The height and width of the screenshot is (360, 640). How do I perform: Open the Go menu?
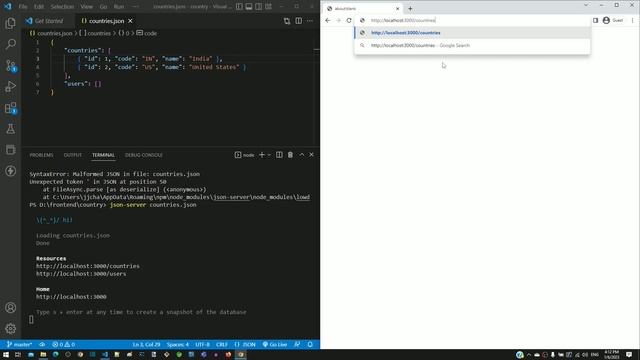point(104,7)
